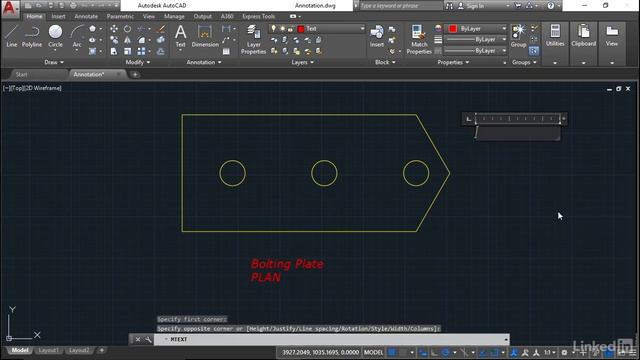This screenshot has width=640, height=360.
Task: Switch to the Express Tools tab
Action: pyautogui.click(x=258, y=16)
